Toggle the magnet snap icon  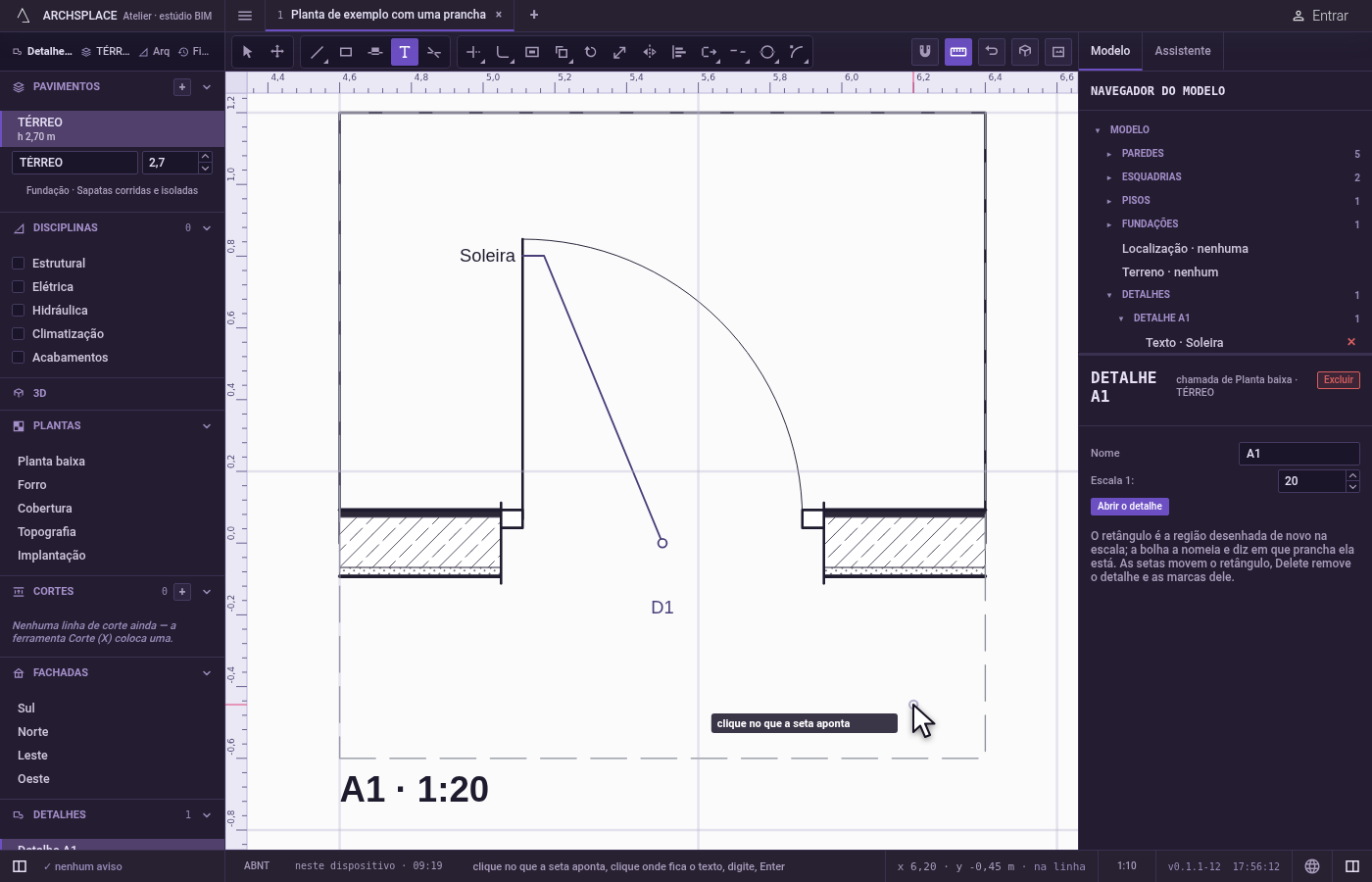[925, 52]
